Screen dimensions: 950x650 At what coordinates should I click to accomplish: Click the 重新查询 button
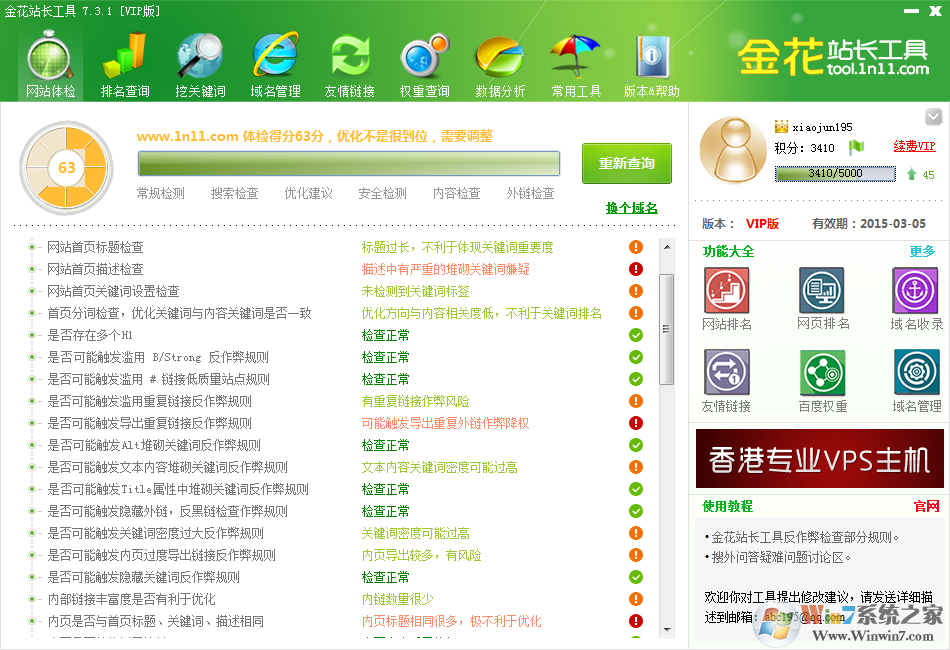[626, 163]
